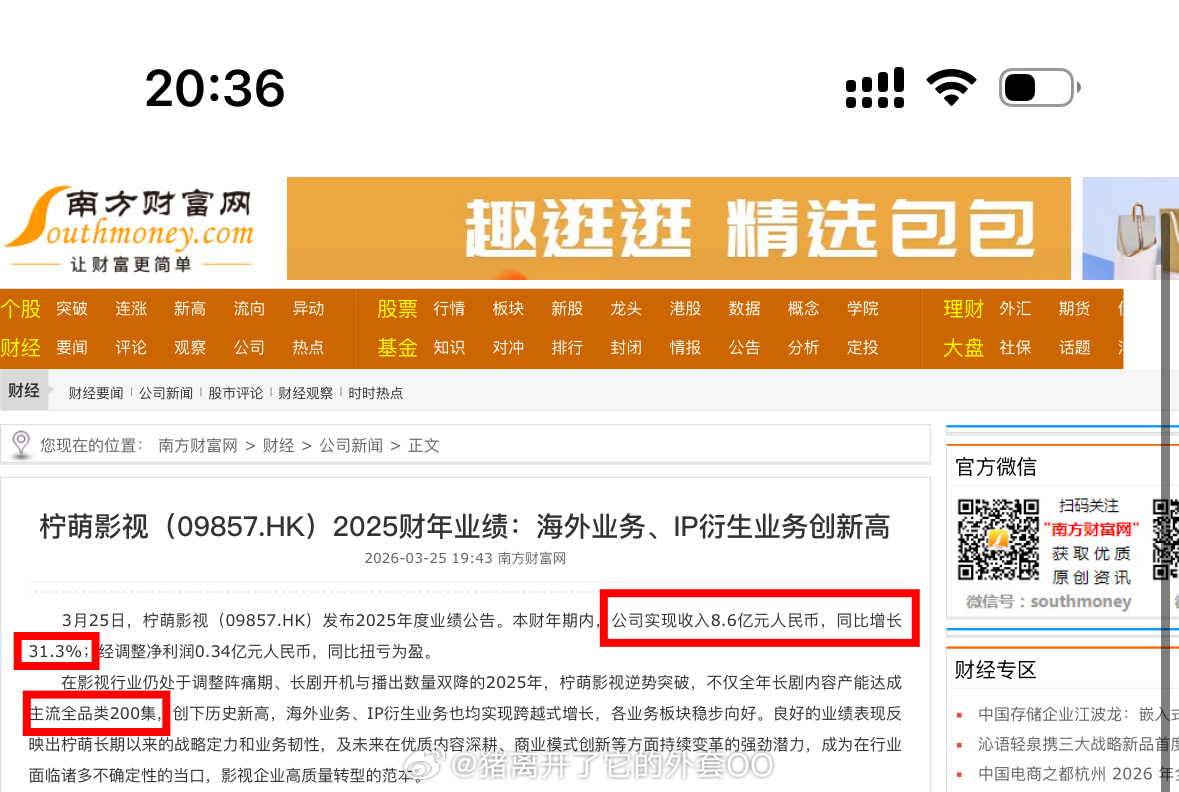Open the 基金 category heading
The width and height of the screenshot is (1179, 792).
click(x=397, y=347)
